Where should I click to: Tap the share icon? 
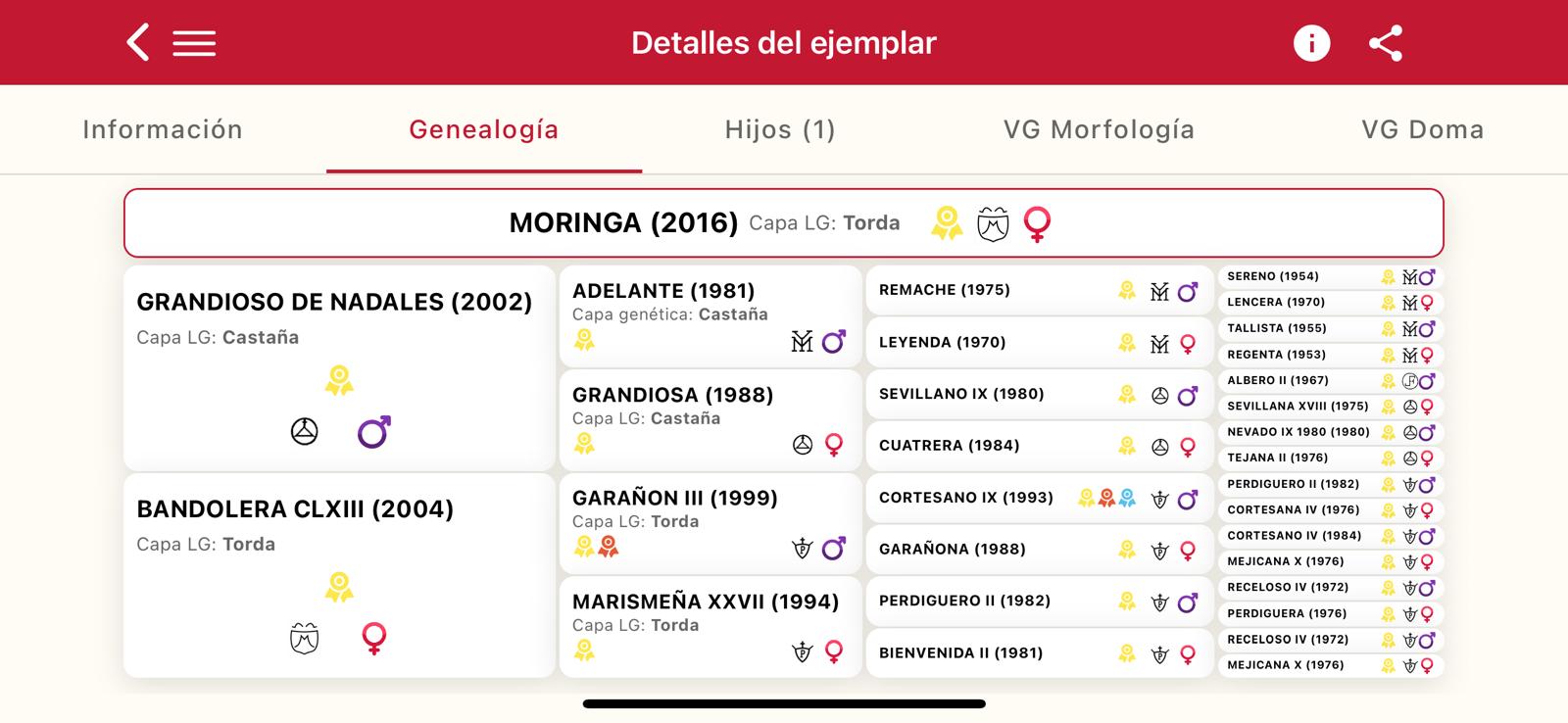point(1386,43)
